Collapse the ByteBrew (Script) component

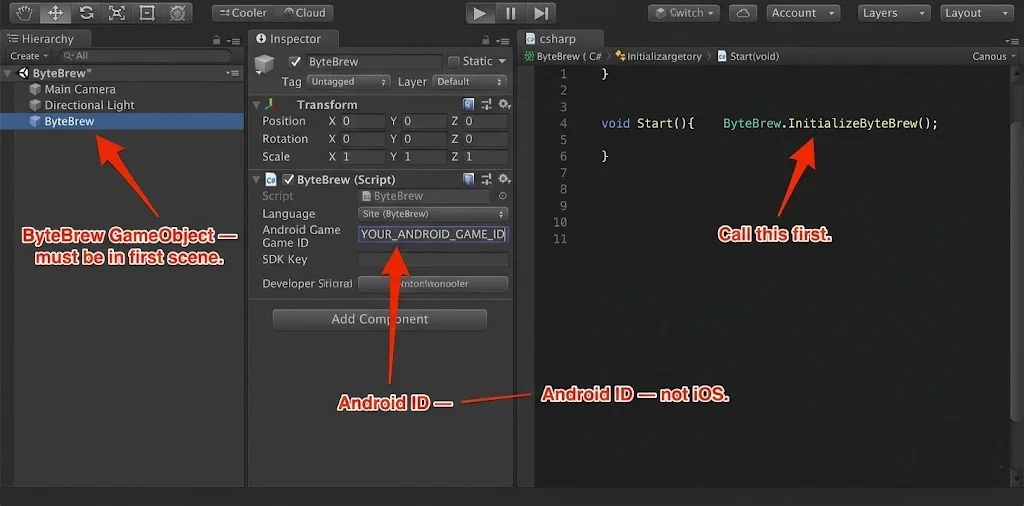[x=257, y=180]
